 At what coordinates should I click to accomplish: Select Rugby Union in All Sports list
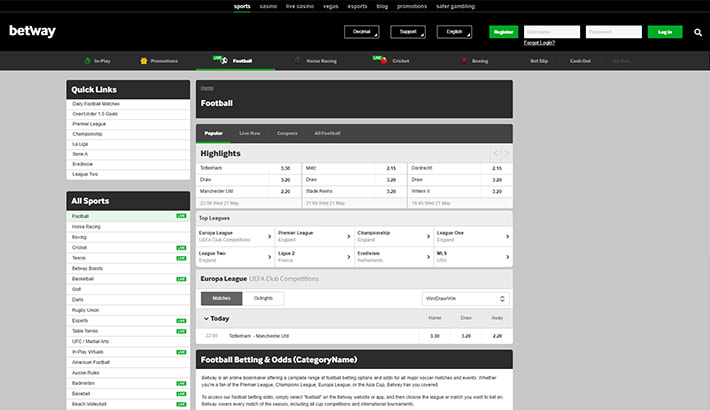tap(86, 310)
